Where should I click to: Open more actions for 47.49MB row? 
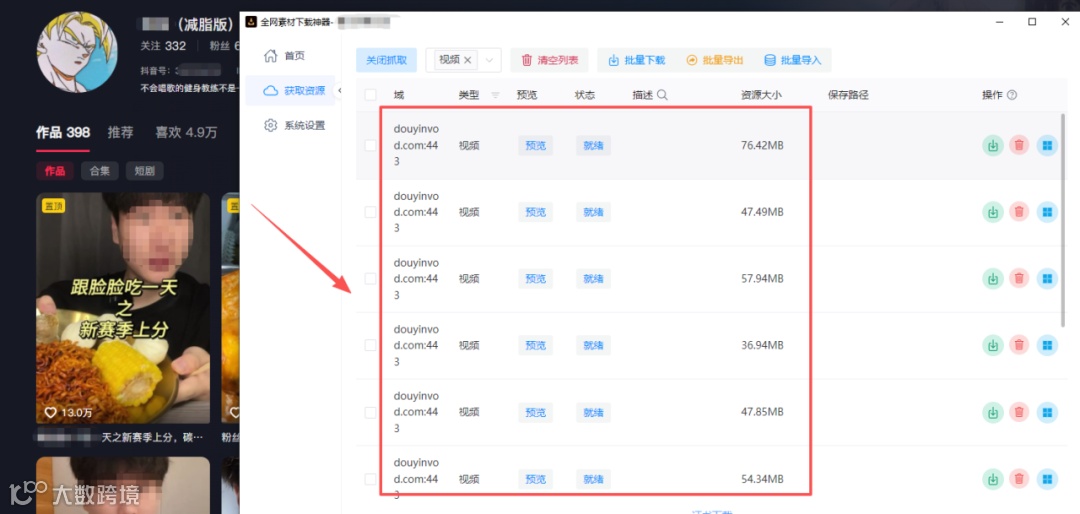pyautogui.click(x=1047, y=212)
